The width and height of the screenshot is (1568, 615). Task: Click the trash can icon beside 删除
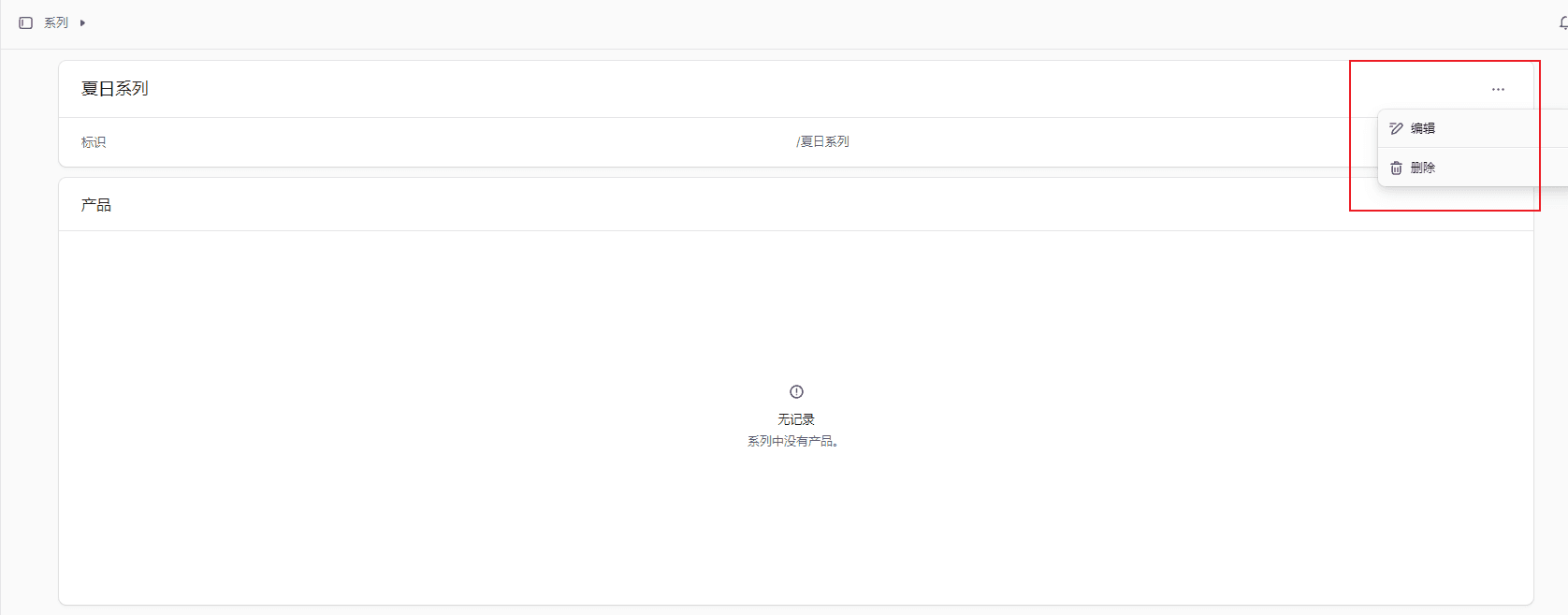[x=1396, y=168]
